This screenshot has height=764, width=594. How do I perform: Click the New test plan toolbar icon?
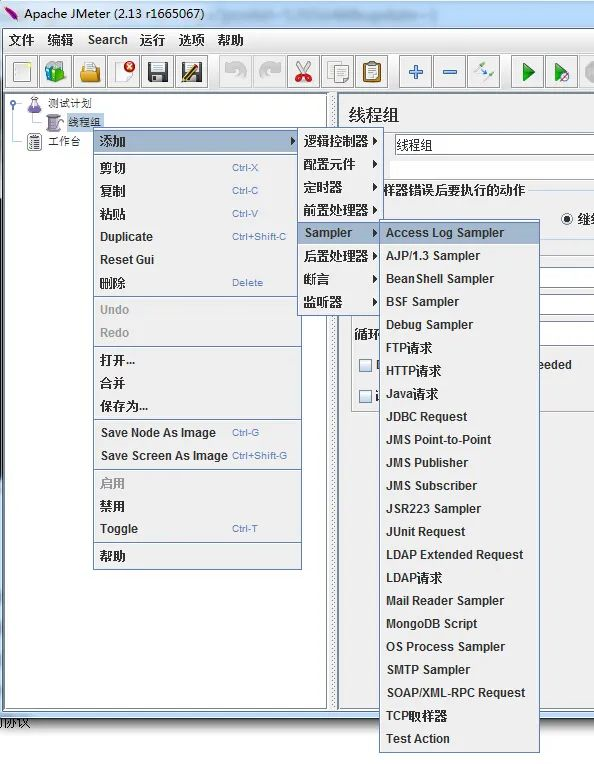(22, 72)
